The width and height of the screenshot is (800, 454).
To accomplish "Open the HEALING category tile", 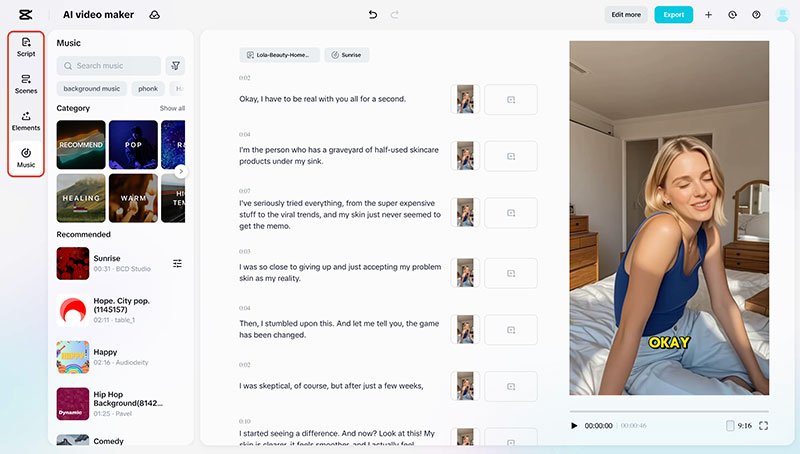I will [81, 198].
